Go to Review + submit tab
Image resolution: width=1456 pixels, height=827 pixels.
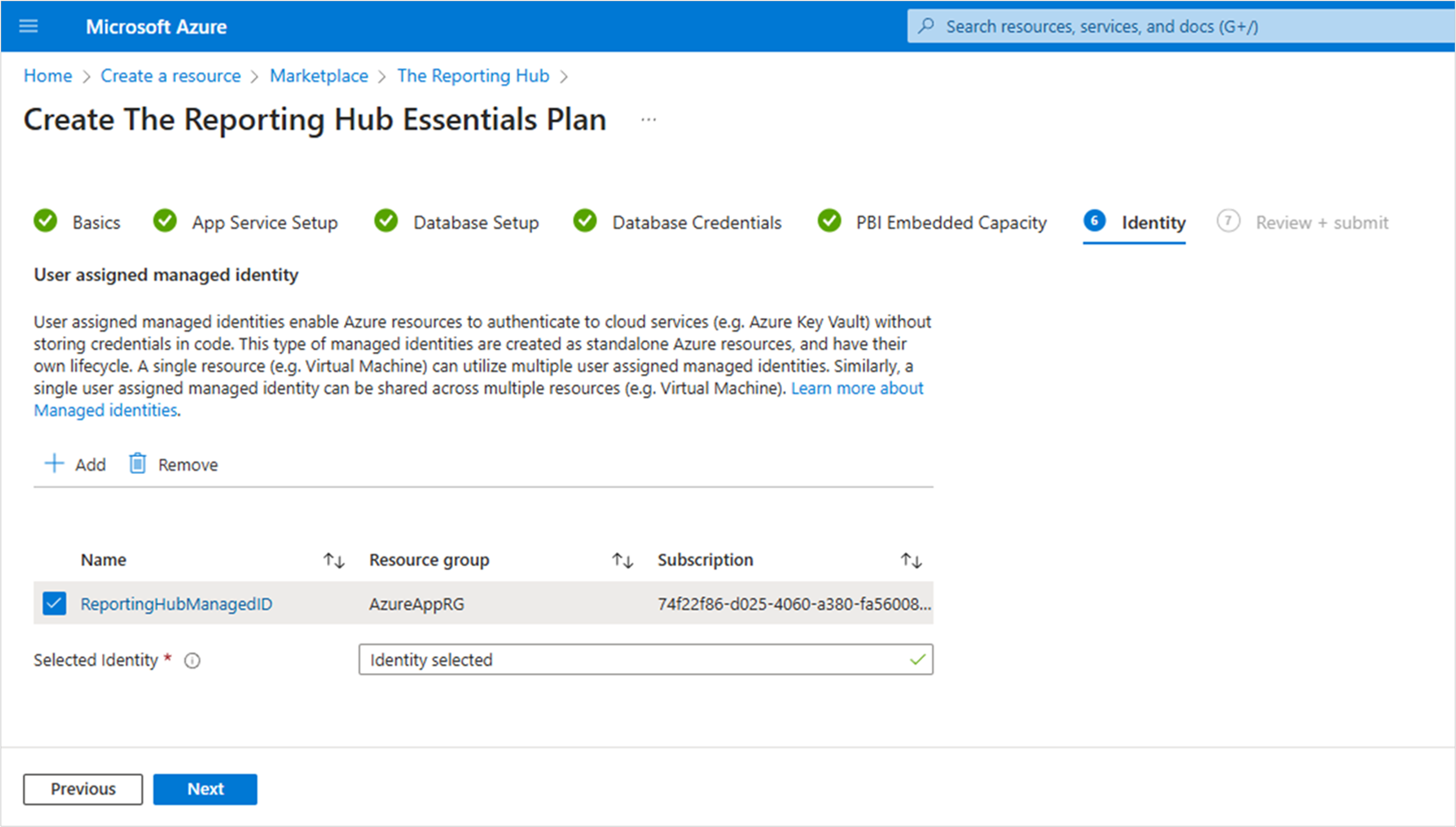coord(1322,223)
